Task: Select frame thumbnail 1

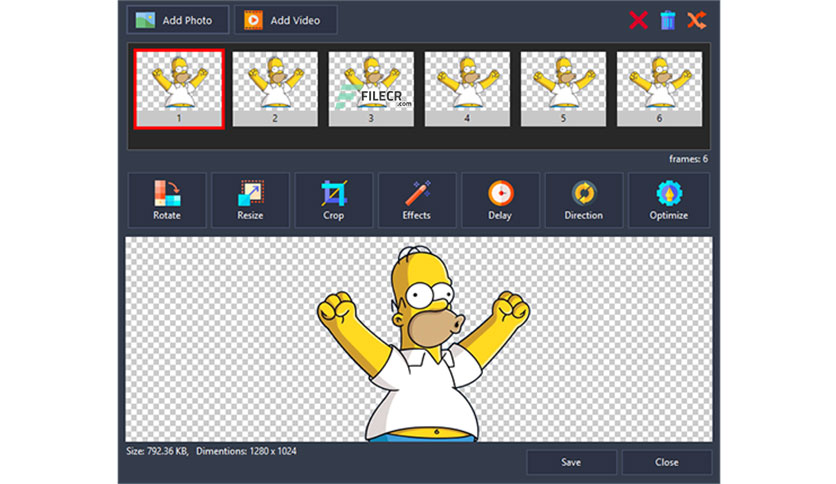Action: 179,89
